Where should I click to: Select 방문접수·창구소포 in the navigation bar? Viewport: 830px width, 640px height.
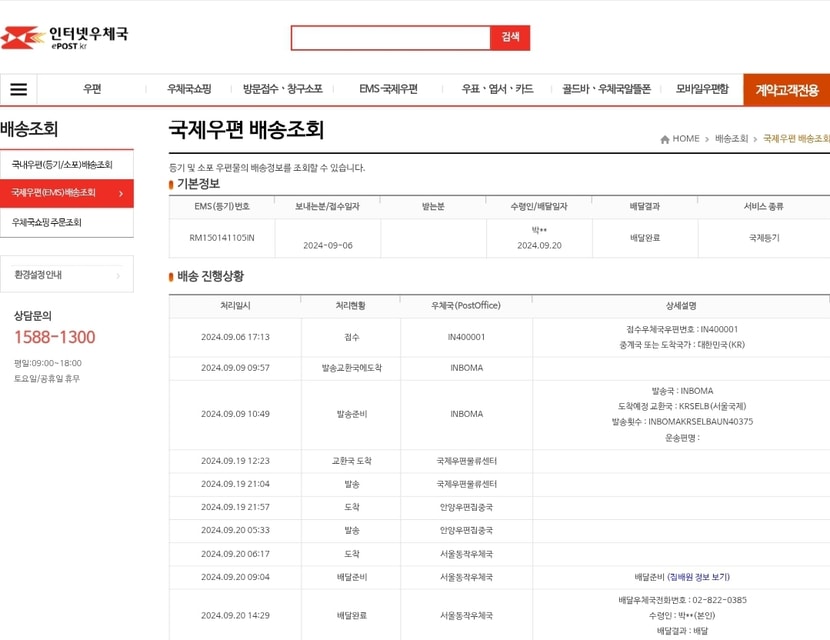(x=283, y=89)
